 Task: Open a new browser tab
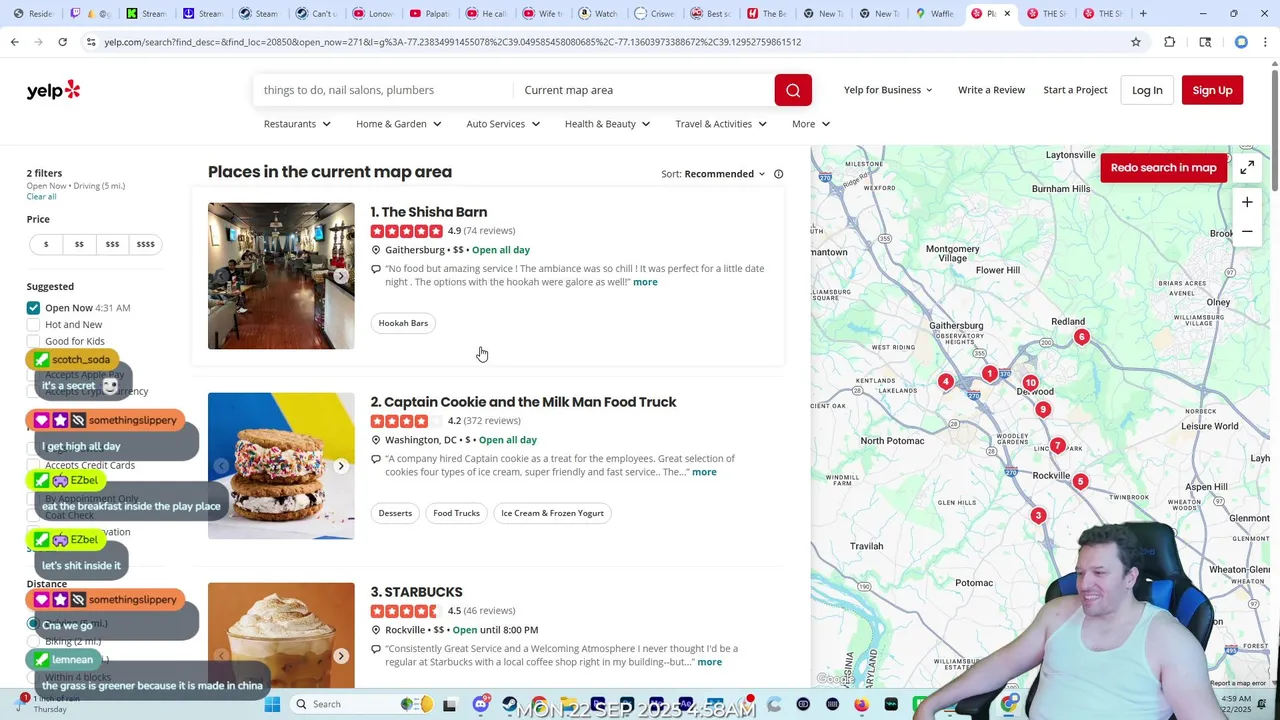point(1143,13)
